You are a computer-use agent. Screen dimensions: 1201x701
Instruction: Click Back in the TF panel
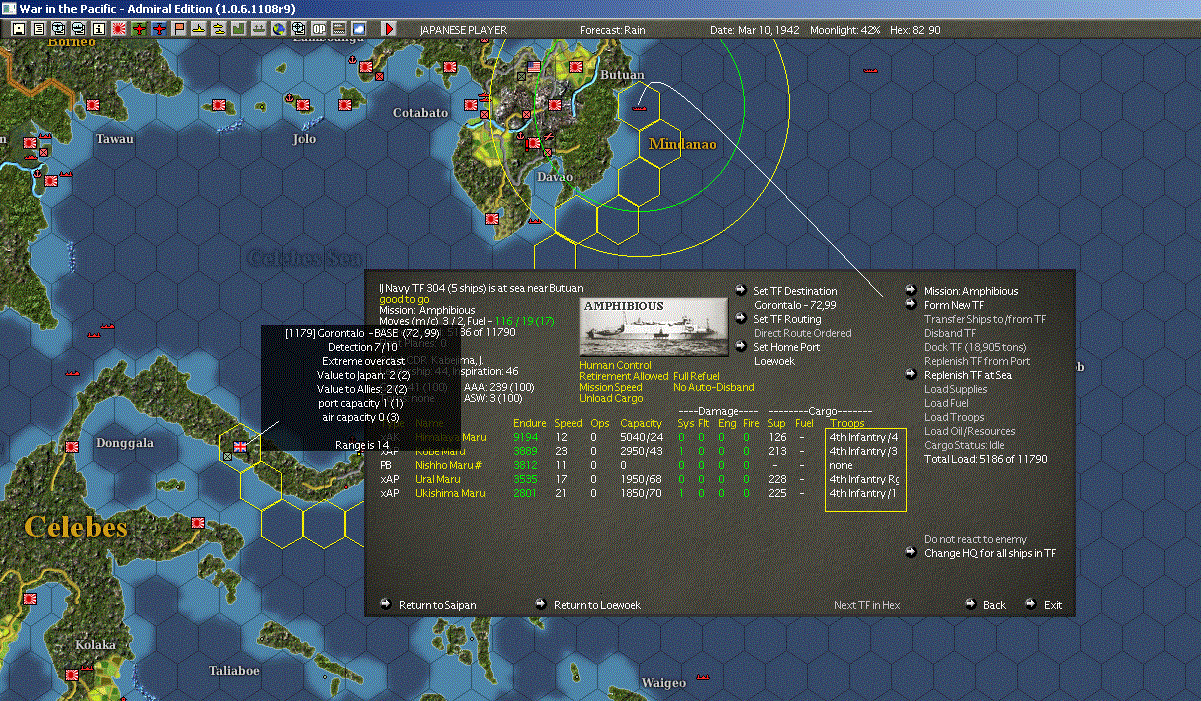tap(994, 605)
